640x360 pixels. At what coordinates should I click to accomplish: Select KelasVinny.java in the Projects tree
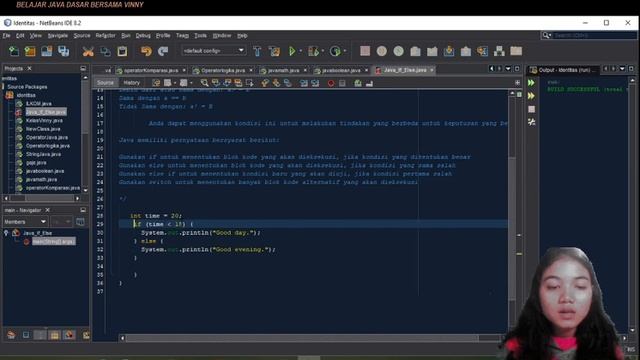pos(44,120)
